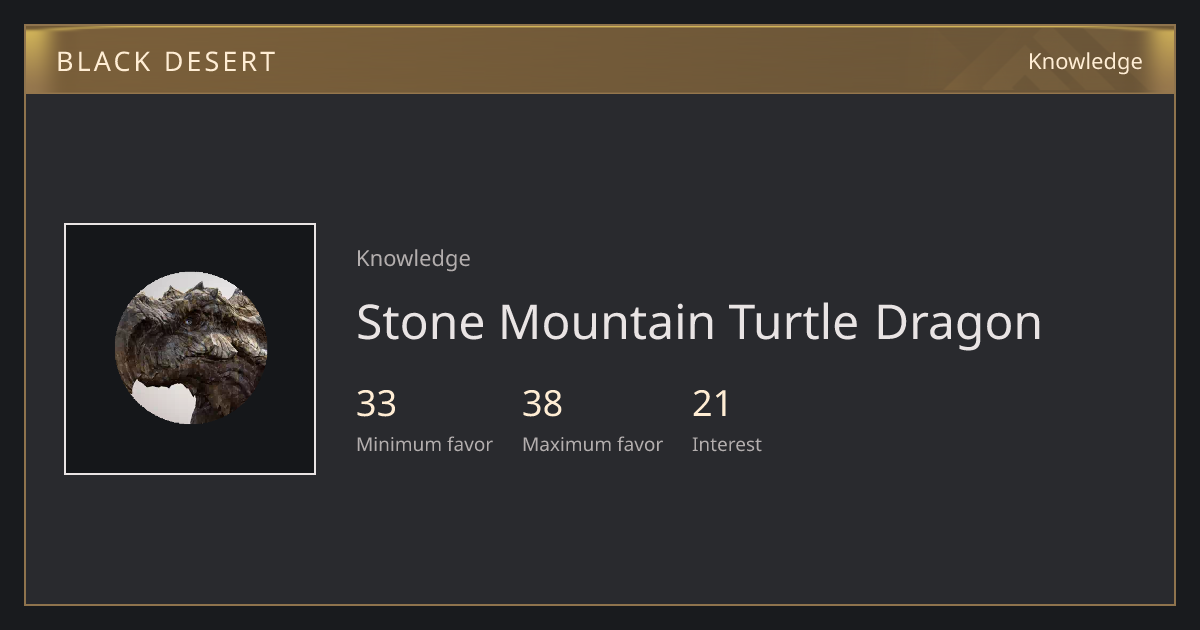The width and height of the screenshot is (1200, 630).
Task: Click the word Turtle in the title
Action: [x=793, y=323]
